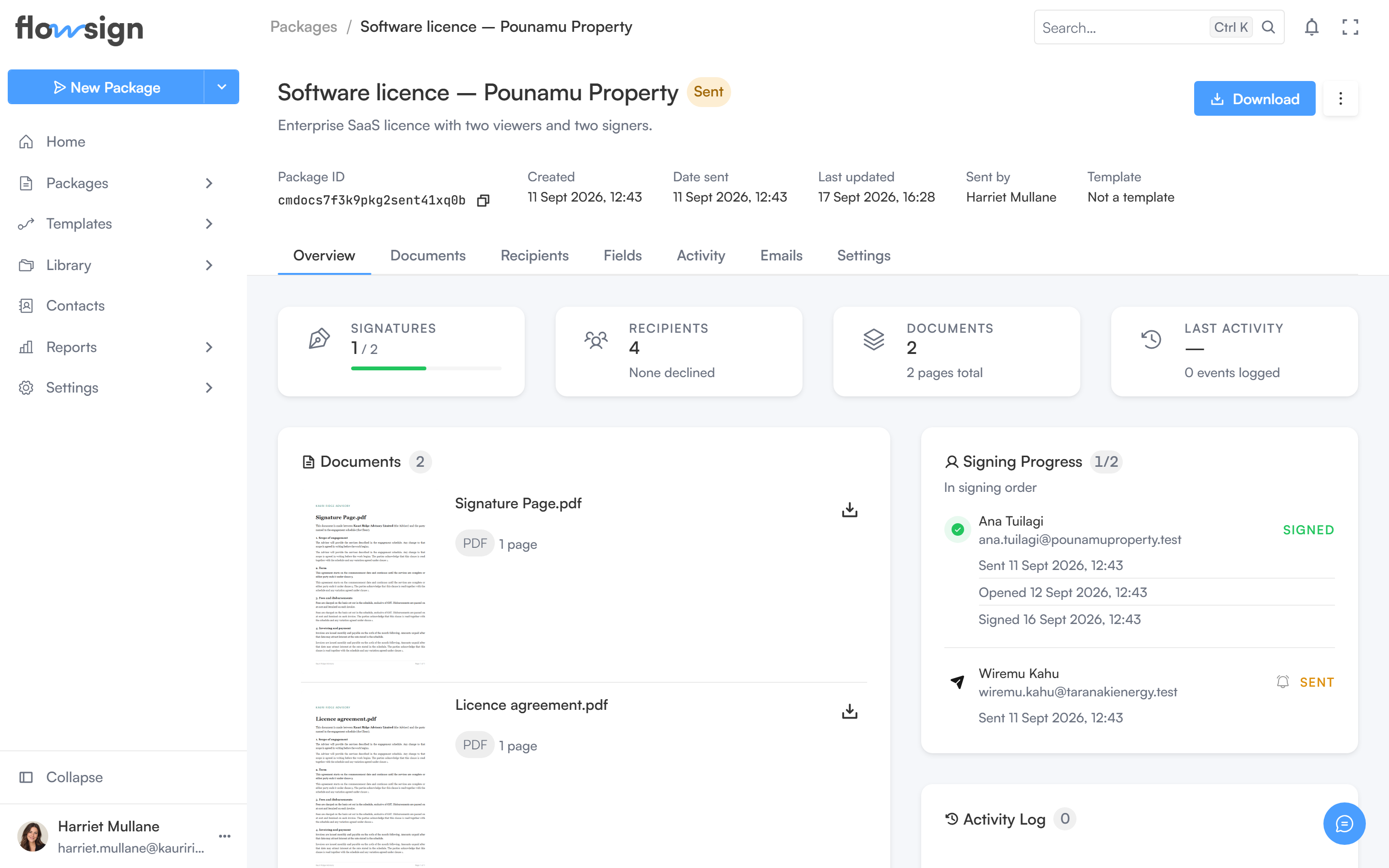Viewport: 1389px width, 868px height.
Task: Switch to the Overview tab
Action: click(x=324, y=256)
